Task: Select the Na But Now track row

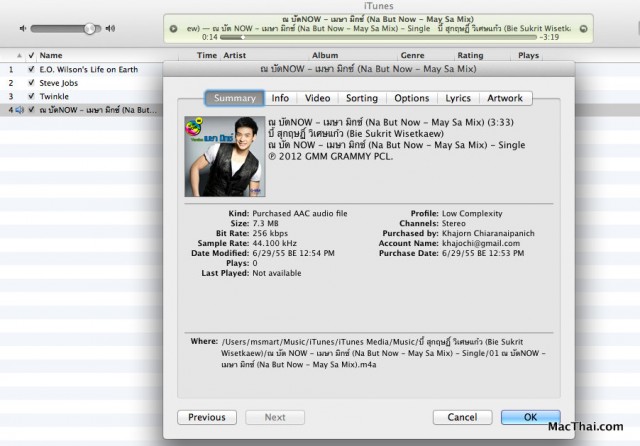Action: [x=82, y=110]
